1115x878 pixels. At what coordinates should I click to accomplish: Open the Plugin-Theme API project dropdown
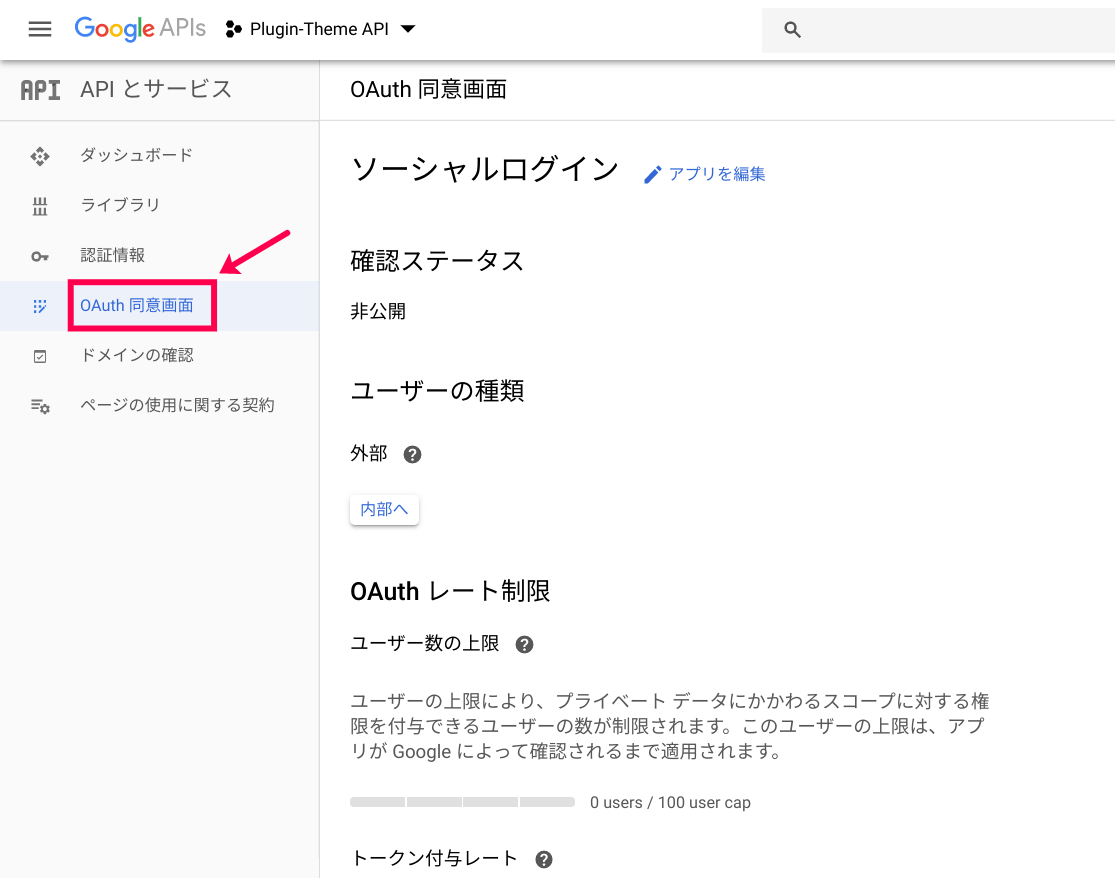tap(320, 29)
